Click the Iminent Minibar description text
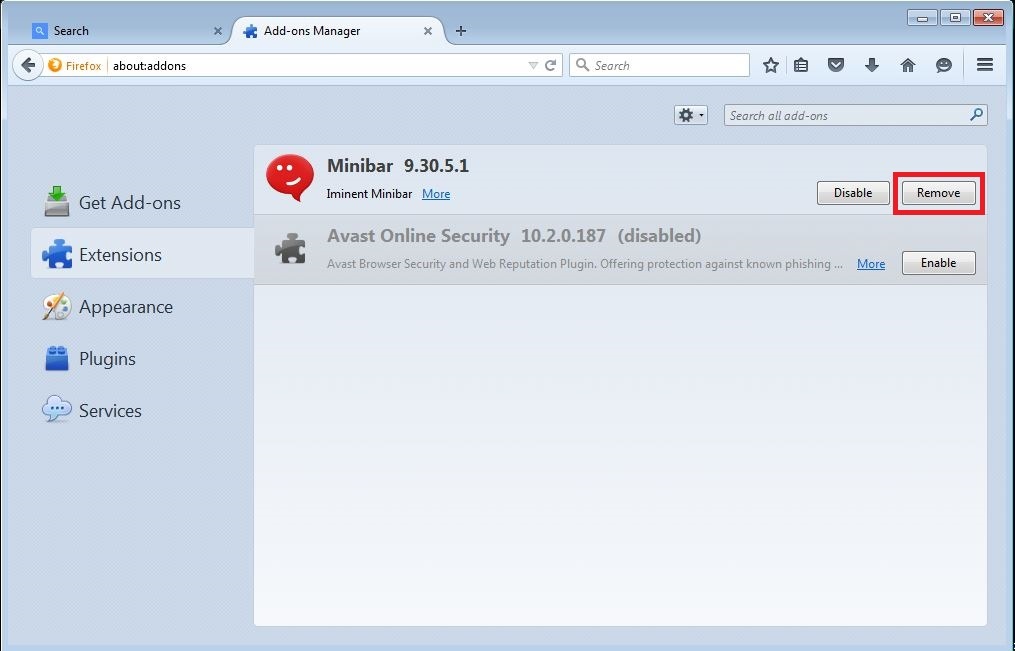This screenshot has width=1015, height=651. pos(370,193)
